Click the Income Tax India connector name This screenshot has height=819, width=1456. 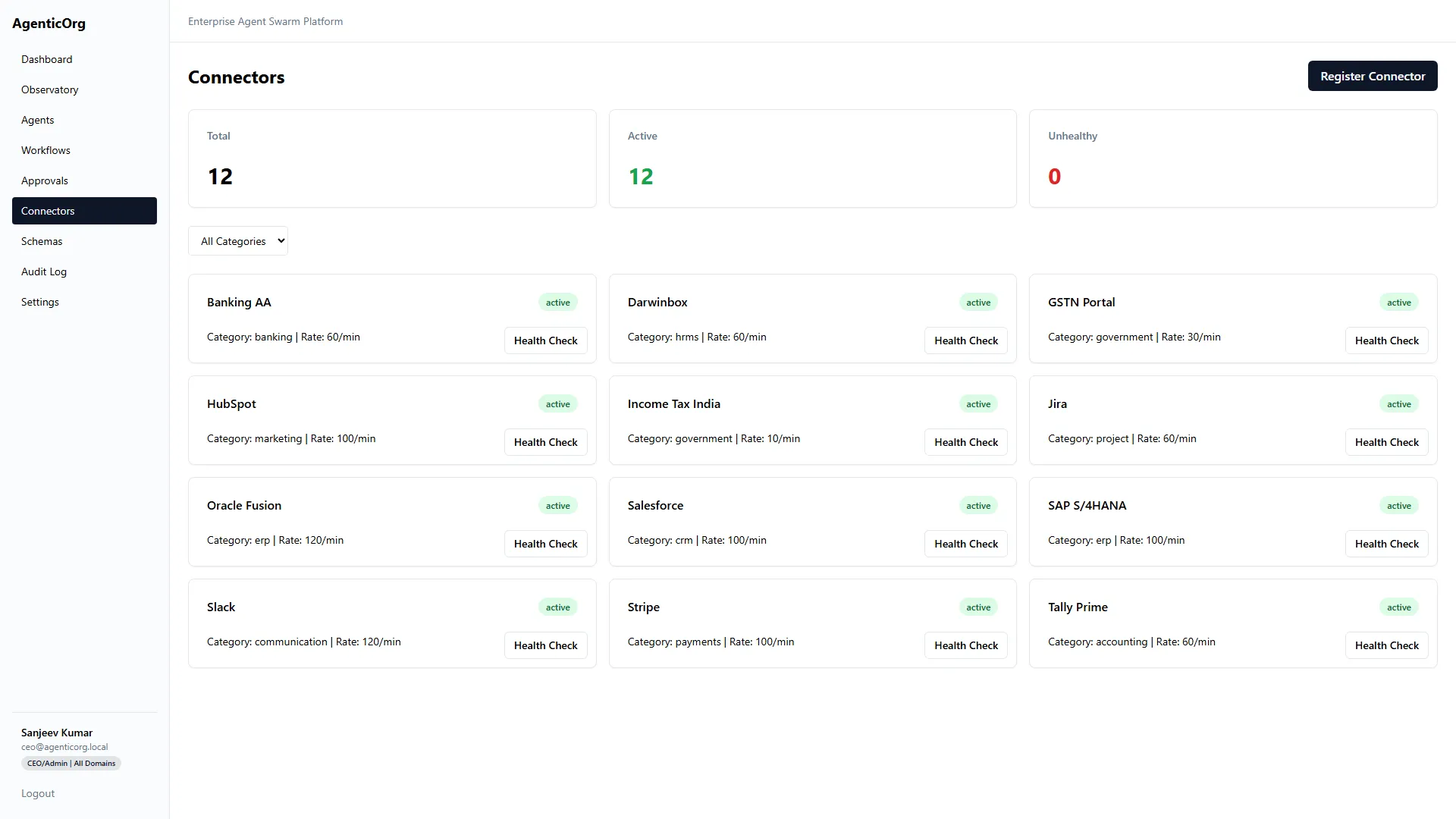pos(674,403)
